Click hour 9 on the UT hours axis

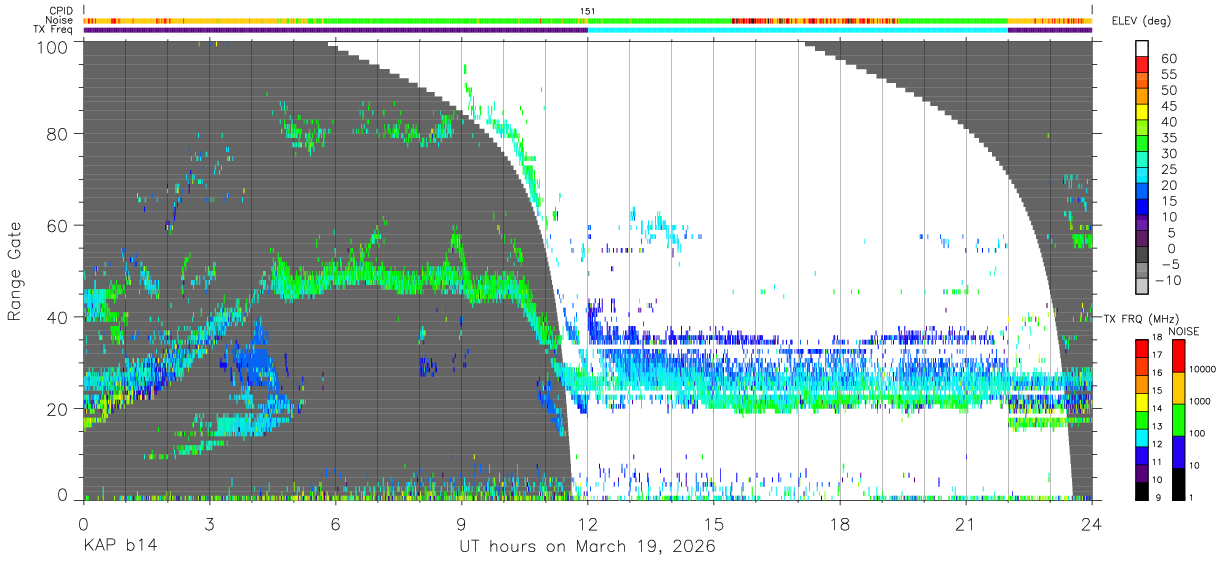click(462, 524)
